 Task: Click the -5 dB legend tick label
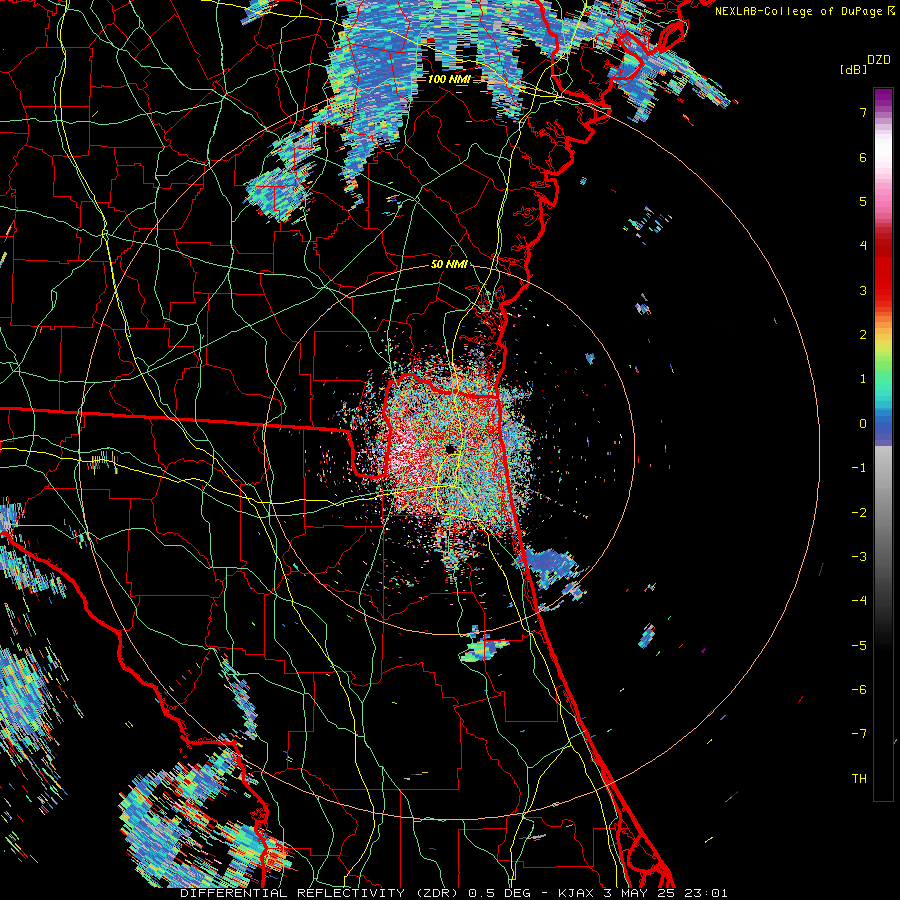859,646
